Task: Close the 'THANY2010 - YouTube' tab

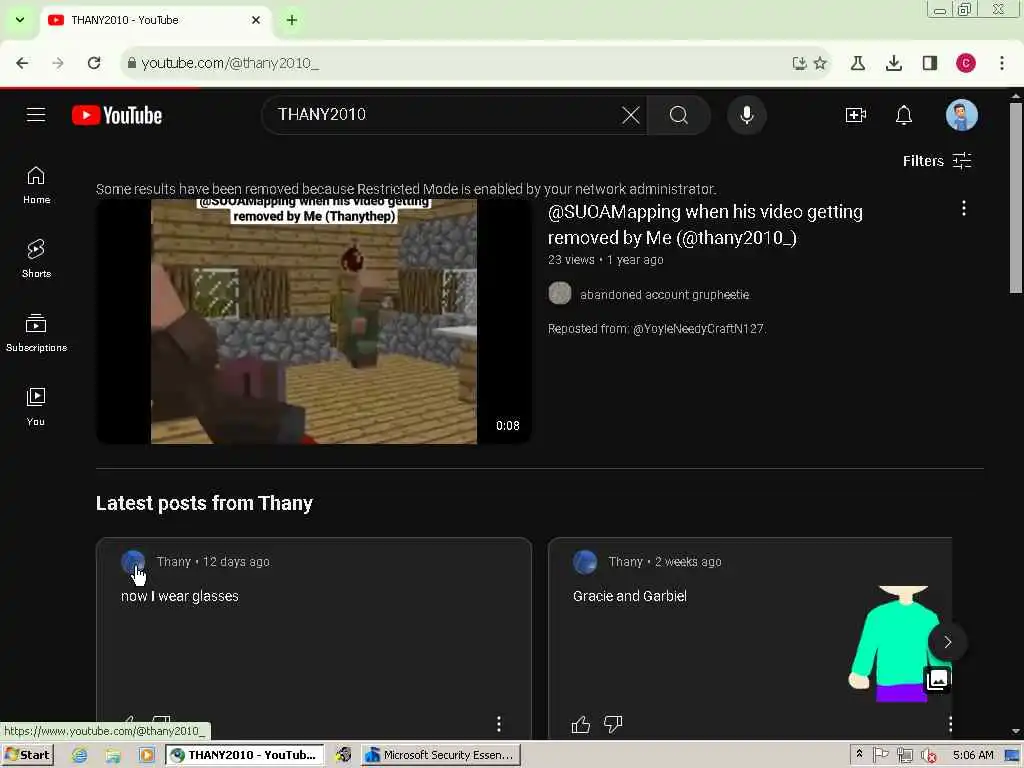Action: pyautogui.click(x=255, y=20)
